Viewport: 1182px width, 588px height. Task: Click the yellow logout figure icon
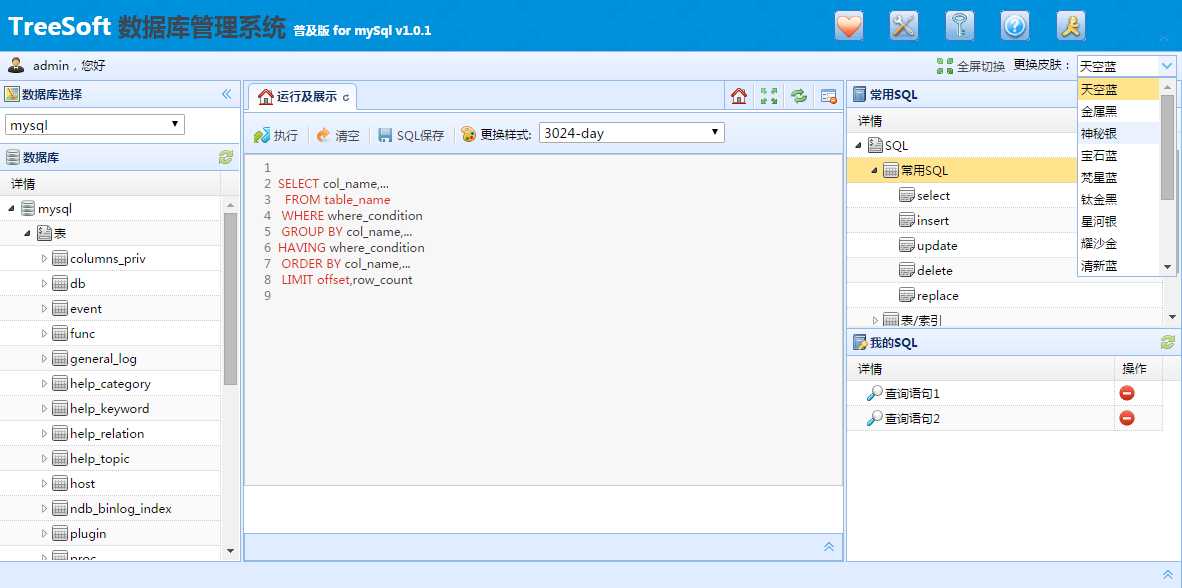click(1070, 26)
